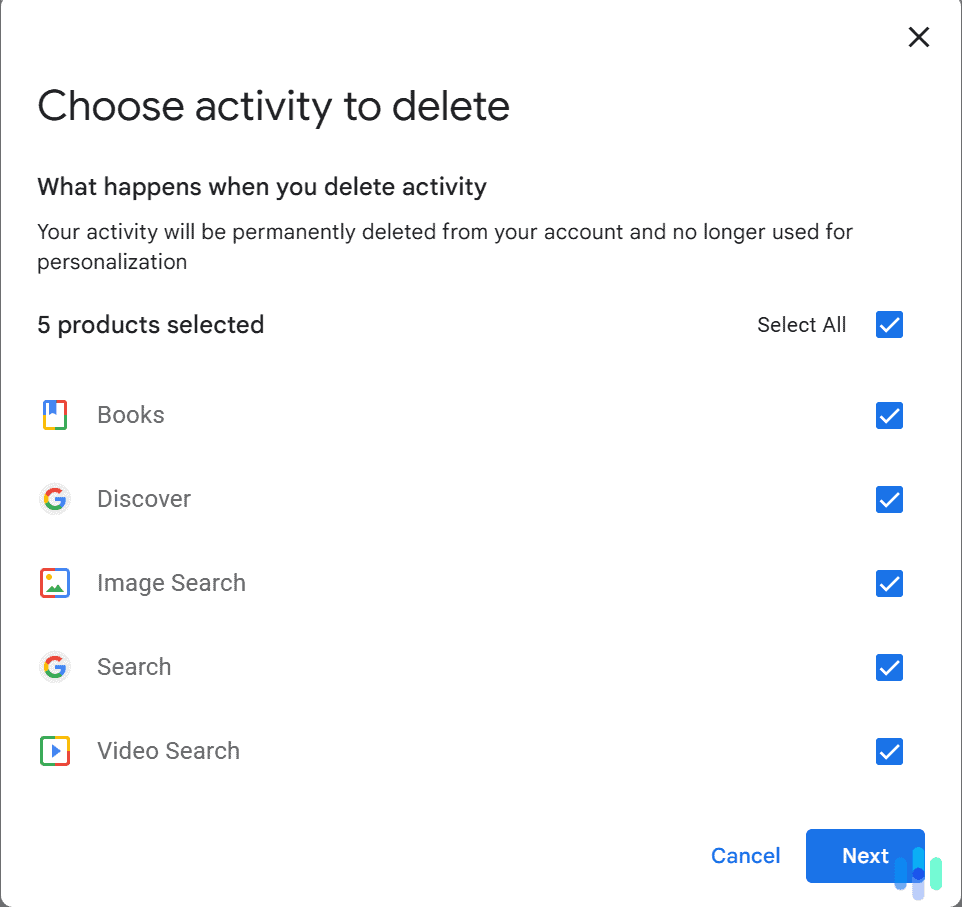
Task: Click the Next button
Action: (x=865, y=855)
